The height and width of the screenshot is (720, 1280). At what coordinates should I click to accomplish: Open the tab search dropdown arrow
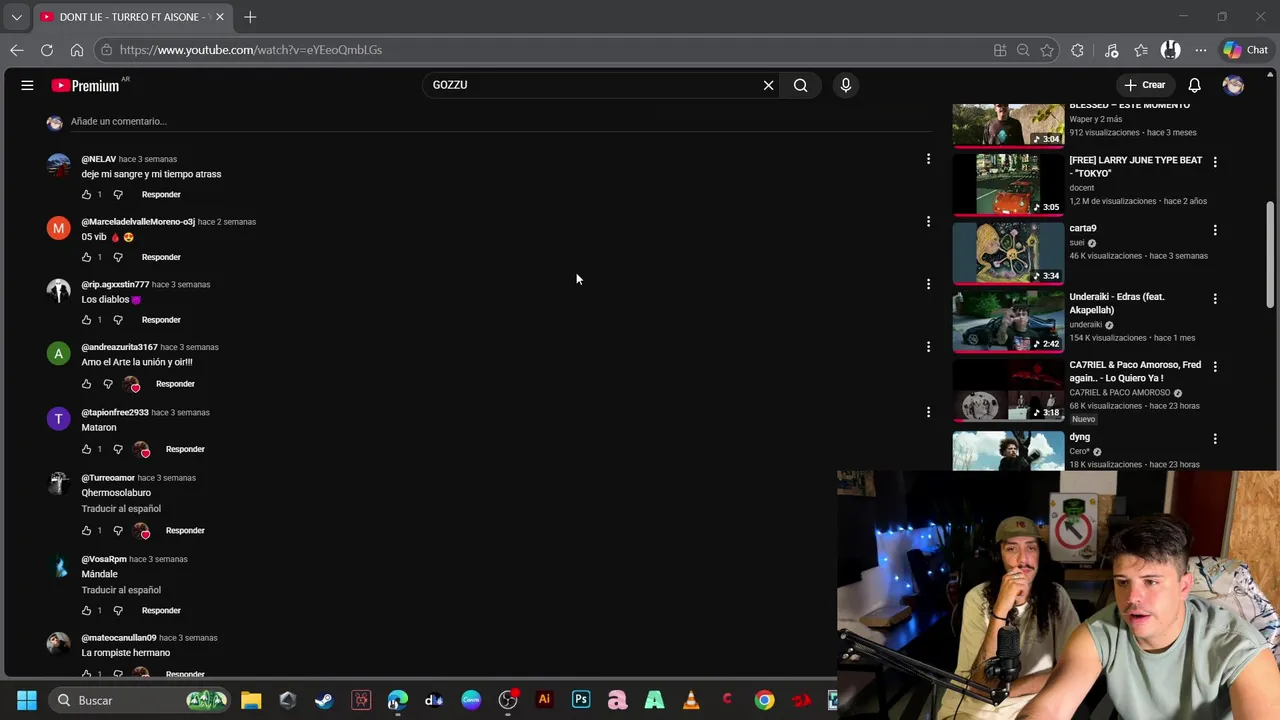click(16, 17)
